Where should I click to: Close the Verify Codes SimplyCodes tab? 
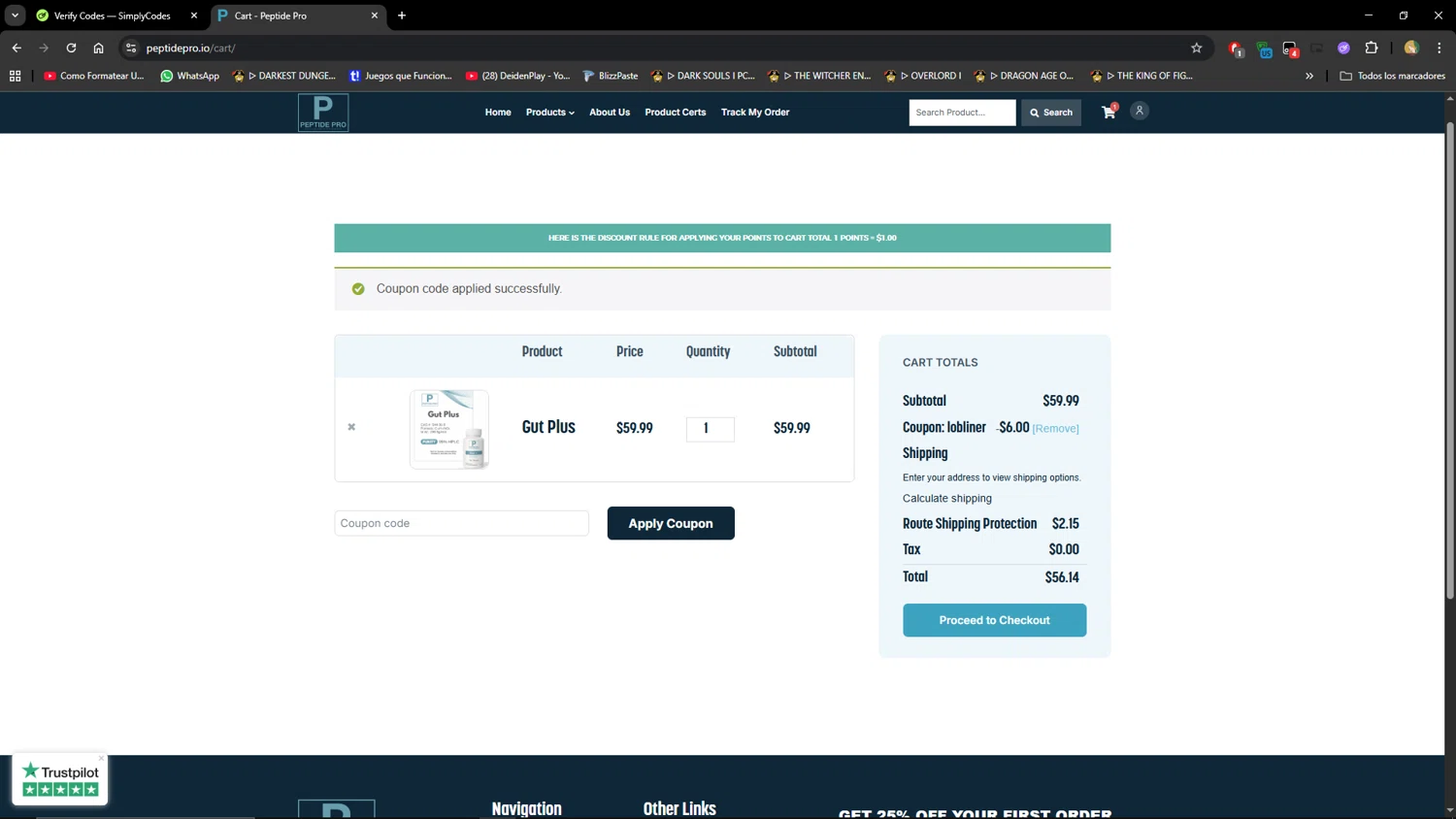(194, 16)
